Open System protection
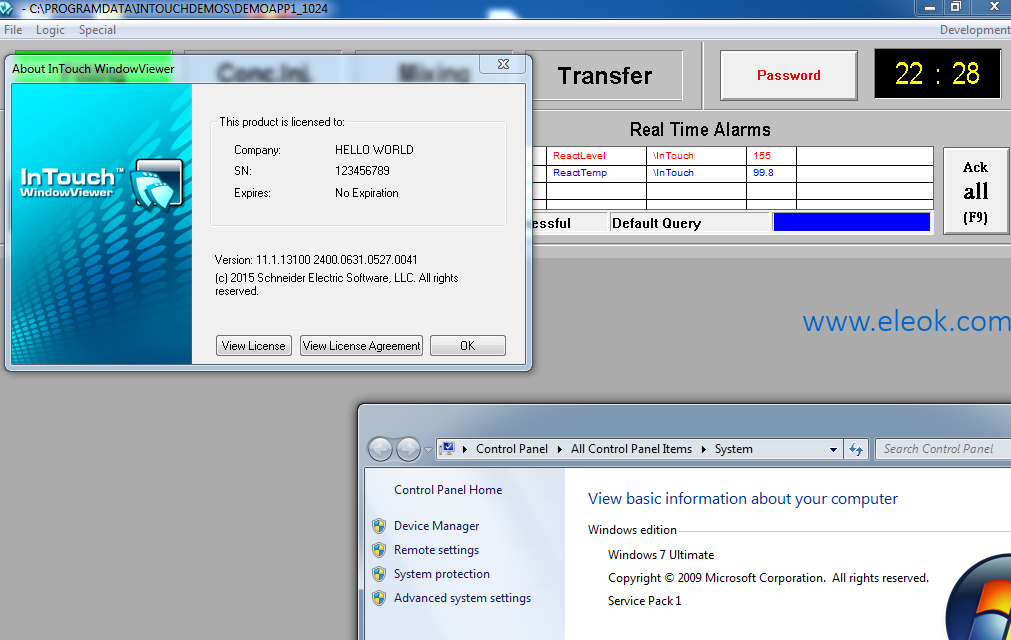Viewport: 1011px width, 640px height. 442,574
